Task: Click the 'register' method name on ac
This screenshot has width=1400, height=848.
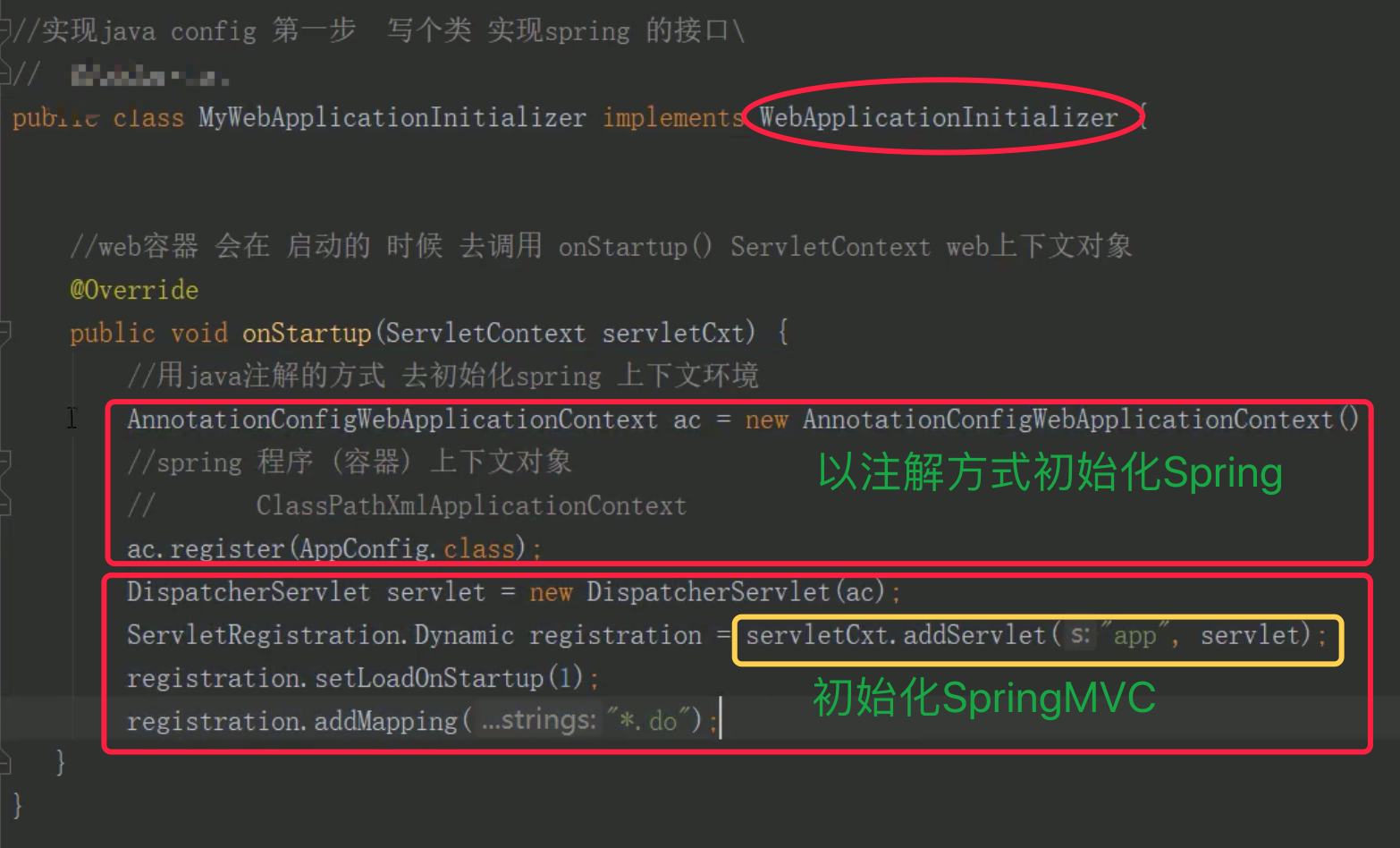Action: (x=227, y=548)
